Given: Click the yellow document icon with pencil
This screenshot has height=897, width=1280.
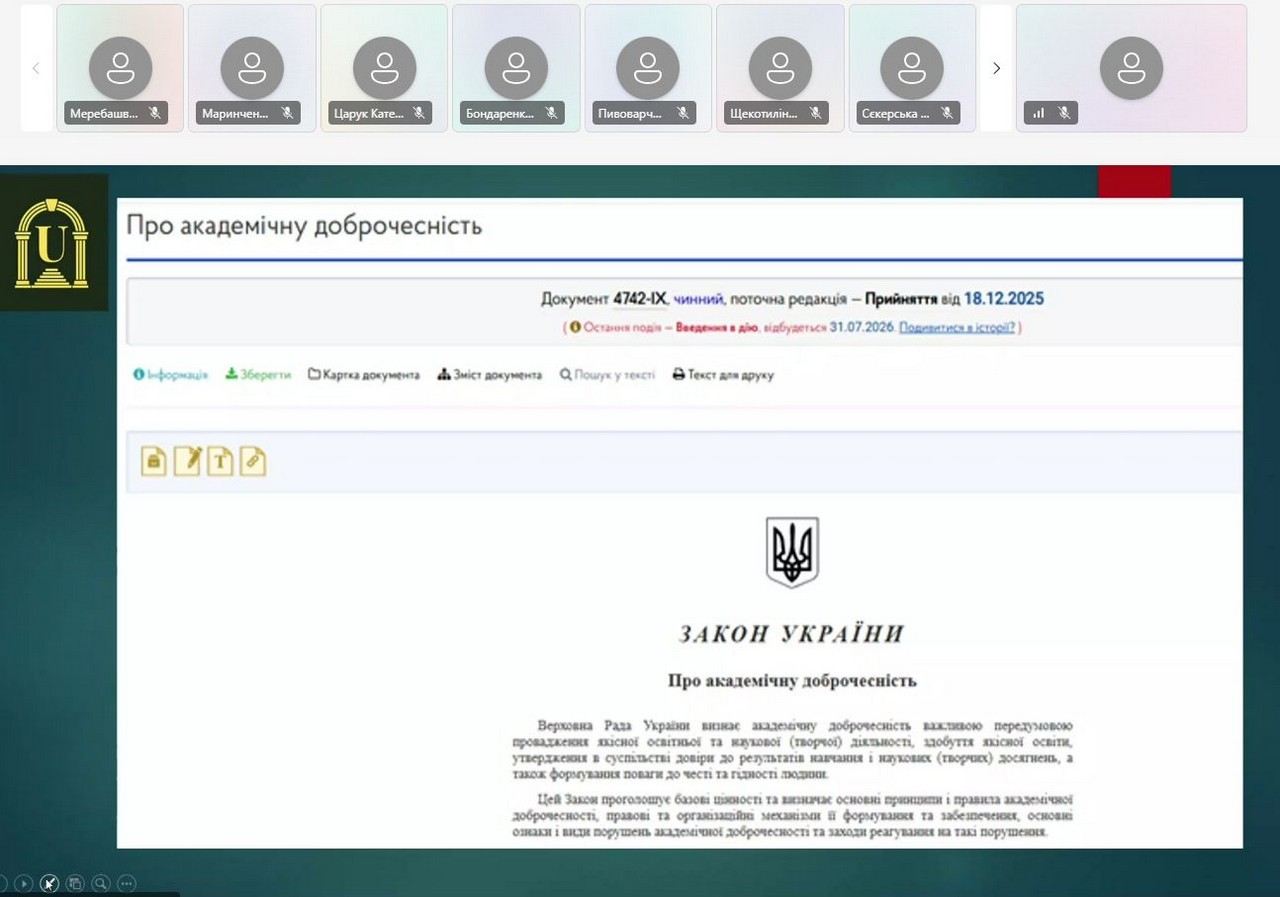Looking at the screenshot, I should coord(187,461).
